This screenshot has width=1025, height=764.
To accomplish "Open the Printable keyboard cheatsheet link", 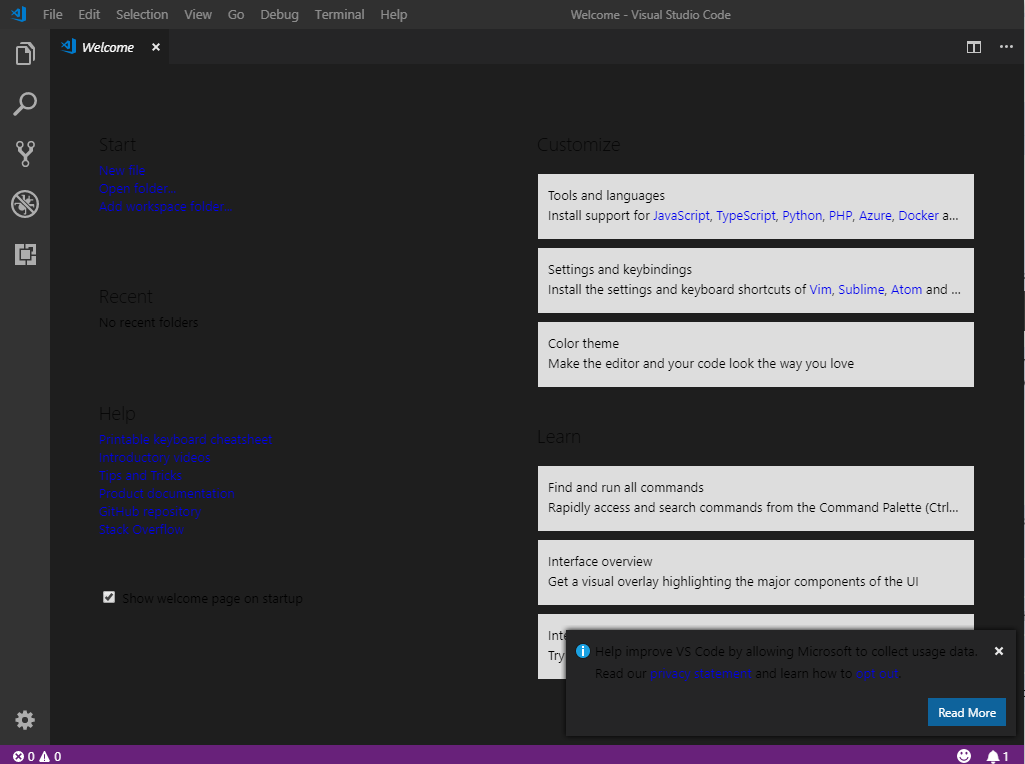I will pos(186,440).
